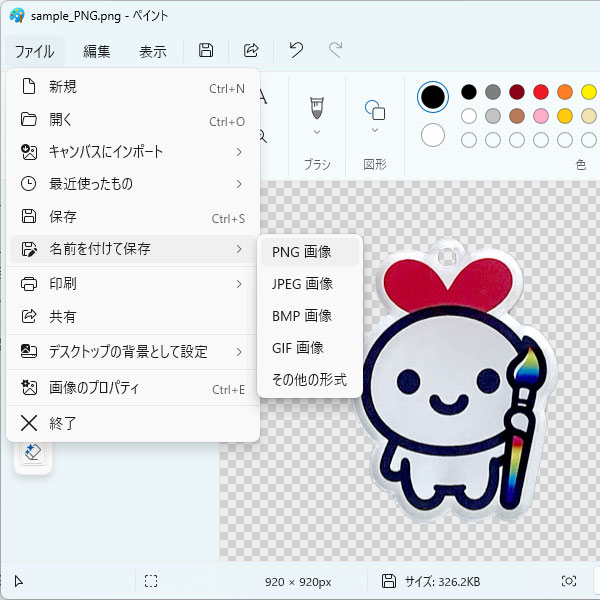Open the 編集 (Edit) menu
The width and height of the screenshot is (600, 600).
pyautogui.click(x=97, y=51)
